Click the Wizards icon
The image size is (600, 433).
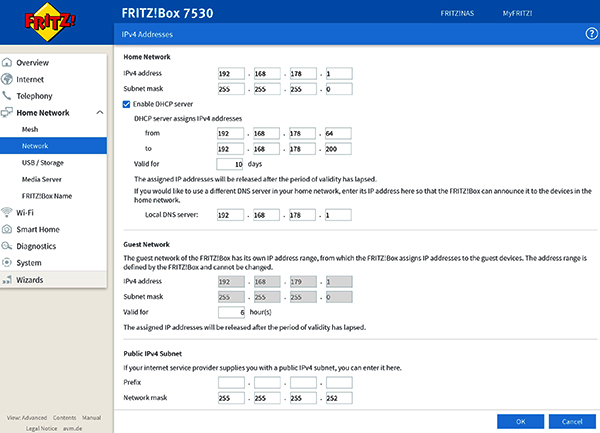coord(7,280)
